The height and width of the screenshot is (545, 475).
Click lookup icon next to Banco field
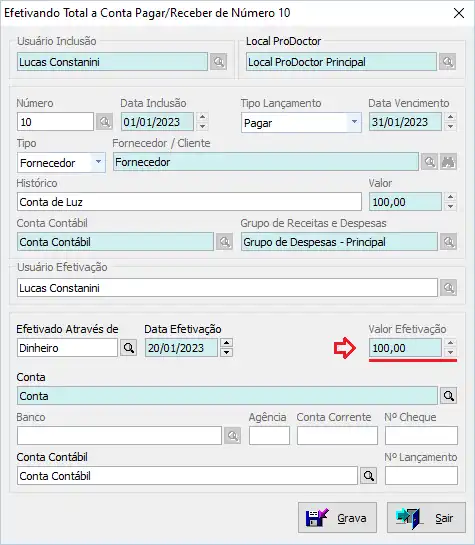tap(232, 436)
